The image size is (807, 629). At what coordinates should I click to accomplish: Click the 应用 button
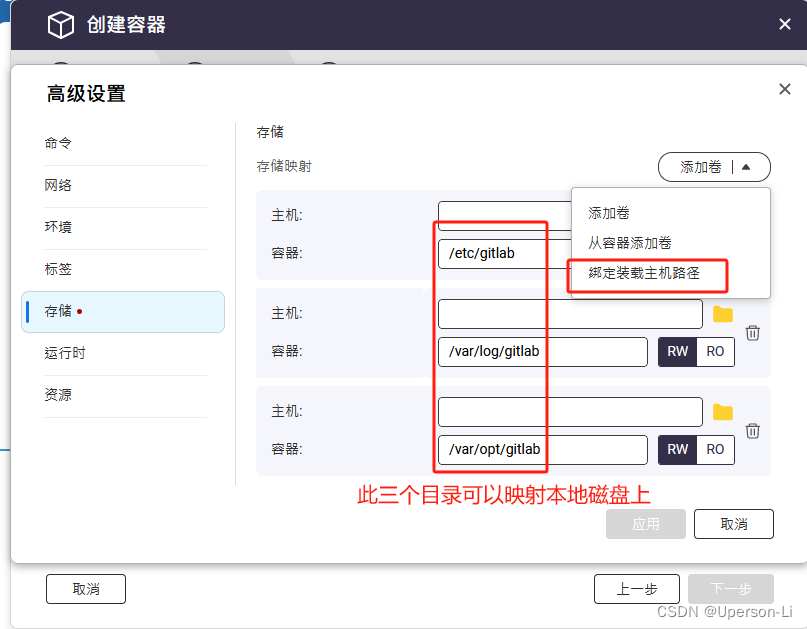[x=645, y=524]
